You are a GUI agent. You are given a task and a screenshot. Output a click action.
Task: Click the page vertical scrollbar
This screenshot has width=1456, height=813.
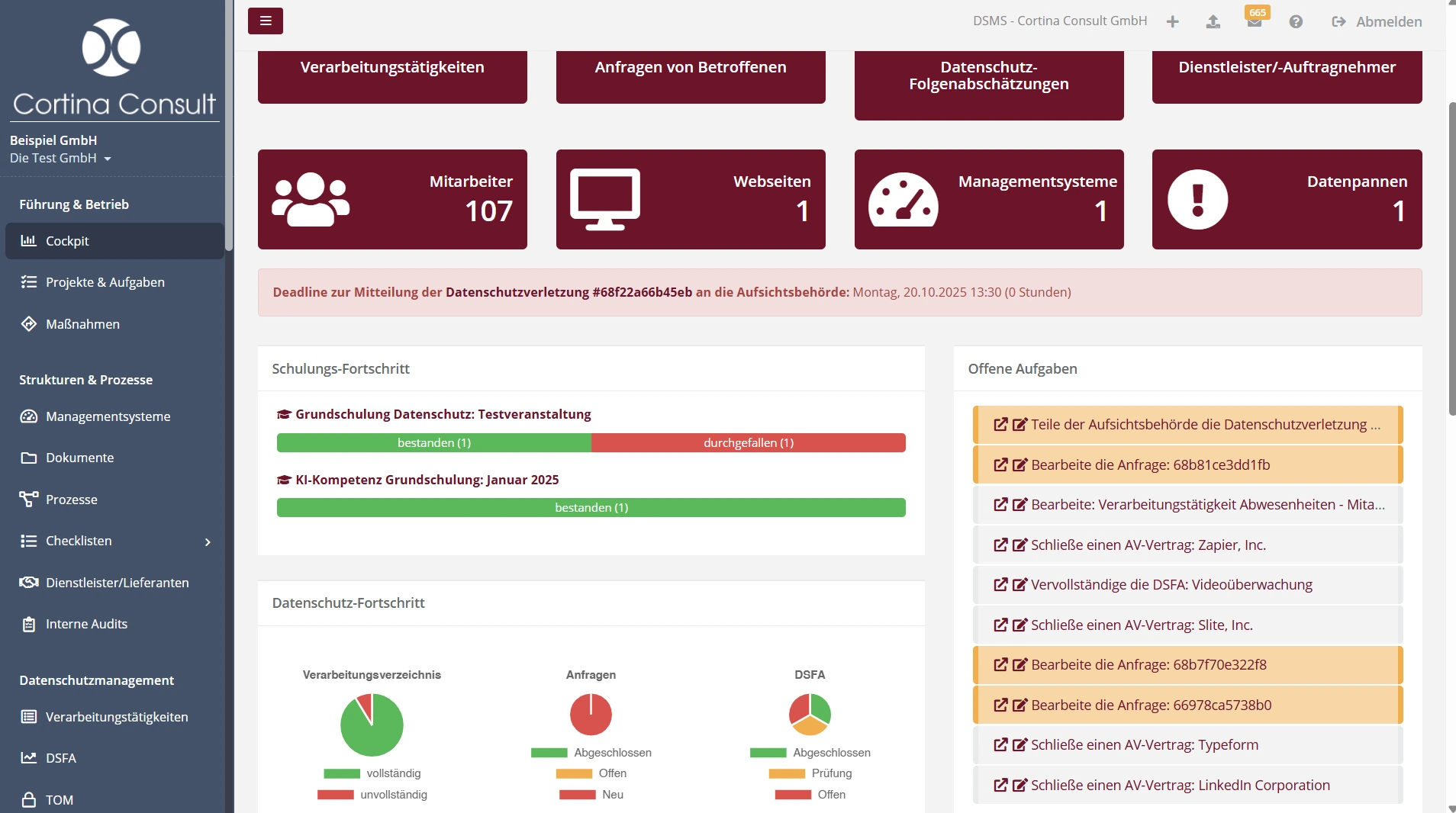point(1451,259)
